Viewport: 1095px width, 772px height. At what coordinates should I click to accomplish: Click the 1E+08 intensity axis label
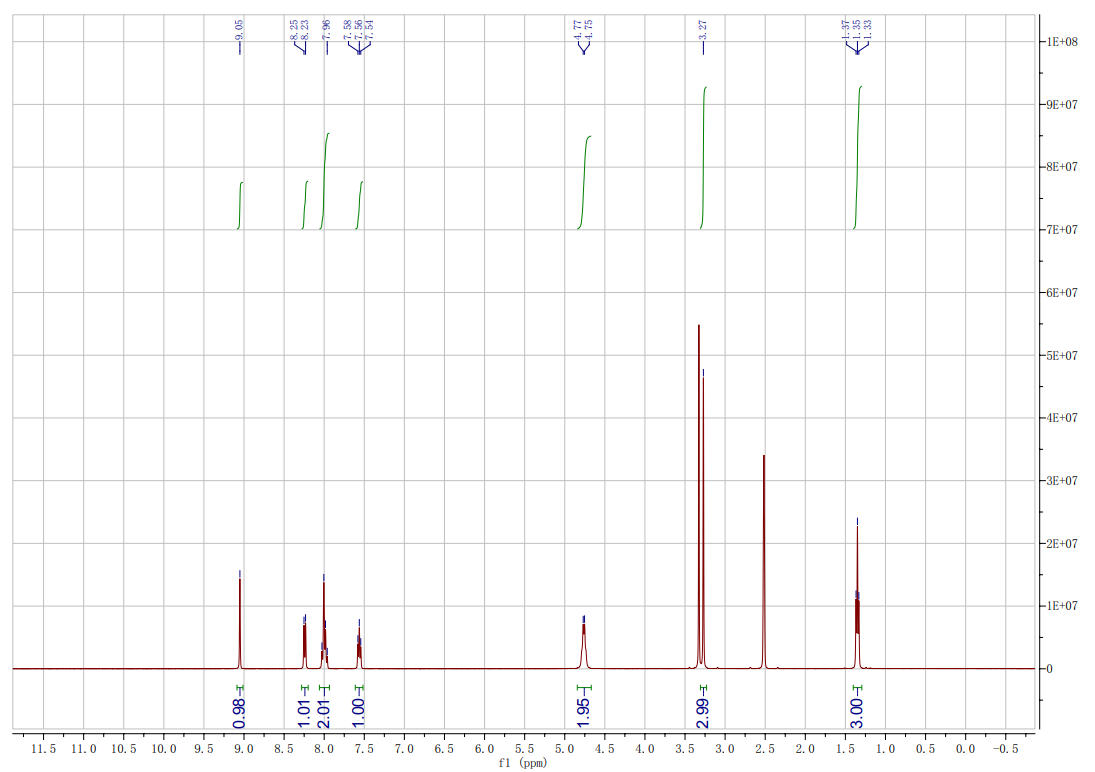[x=1061, y=42]
